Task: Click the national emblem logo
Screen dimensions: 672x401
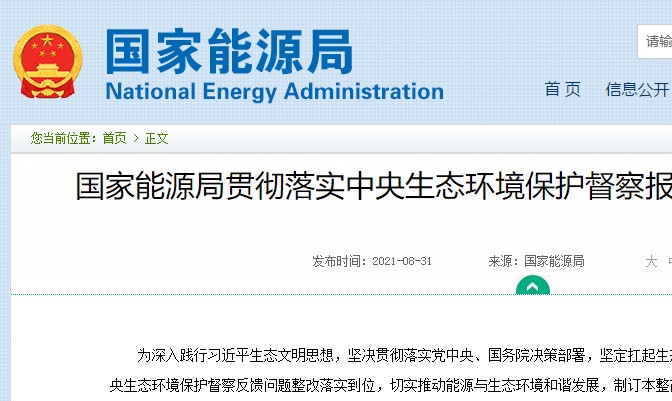Action: 48,61
